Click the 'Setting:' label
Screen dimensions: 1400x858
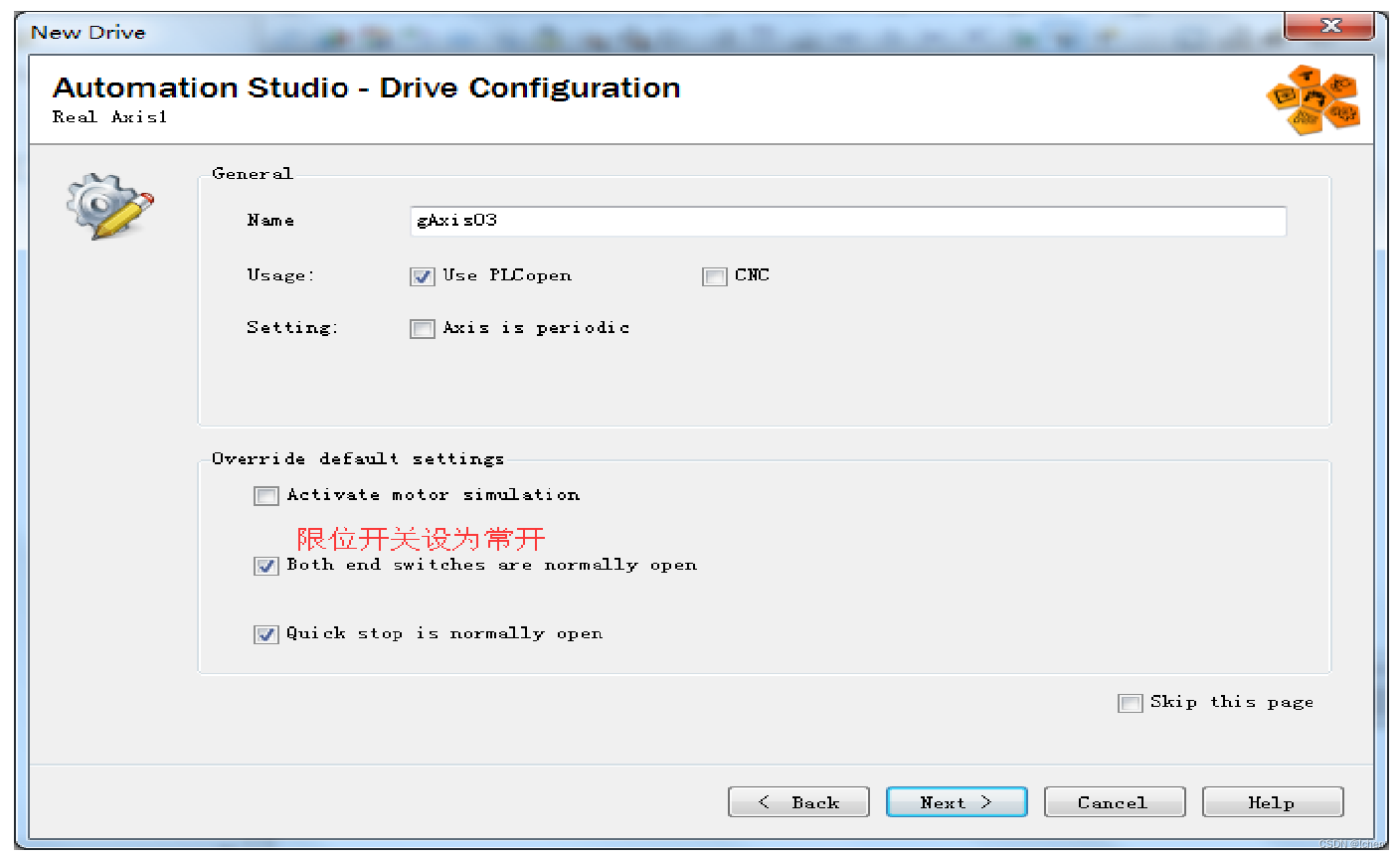coord(292,327)
